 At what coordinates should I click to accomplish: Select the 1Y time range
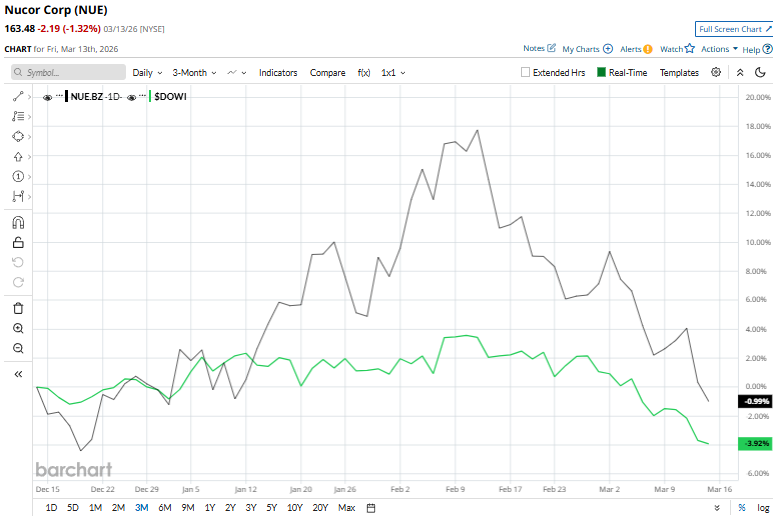coord(210,508)
